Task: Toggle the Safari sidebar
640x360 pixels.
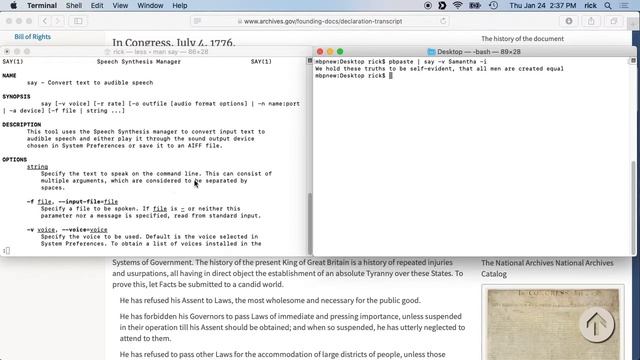Action: [78, 21]
